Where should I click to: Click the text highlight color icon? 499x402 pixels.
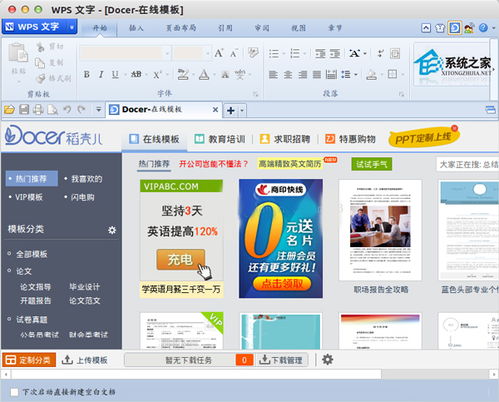183,74
